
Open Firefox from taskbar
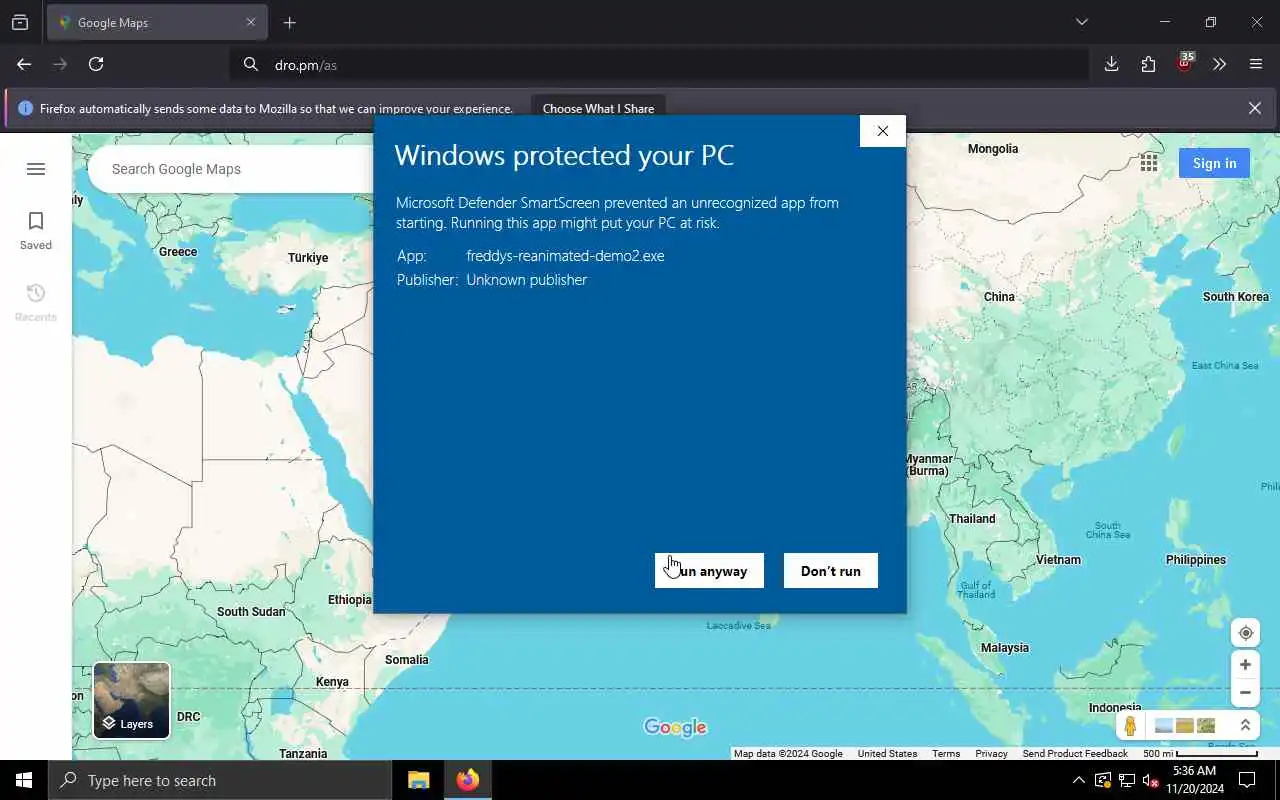click(x=467, y=780)
